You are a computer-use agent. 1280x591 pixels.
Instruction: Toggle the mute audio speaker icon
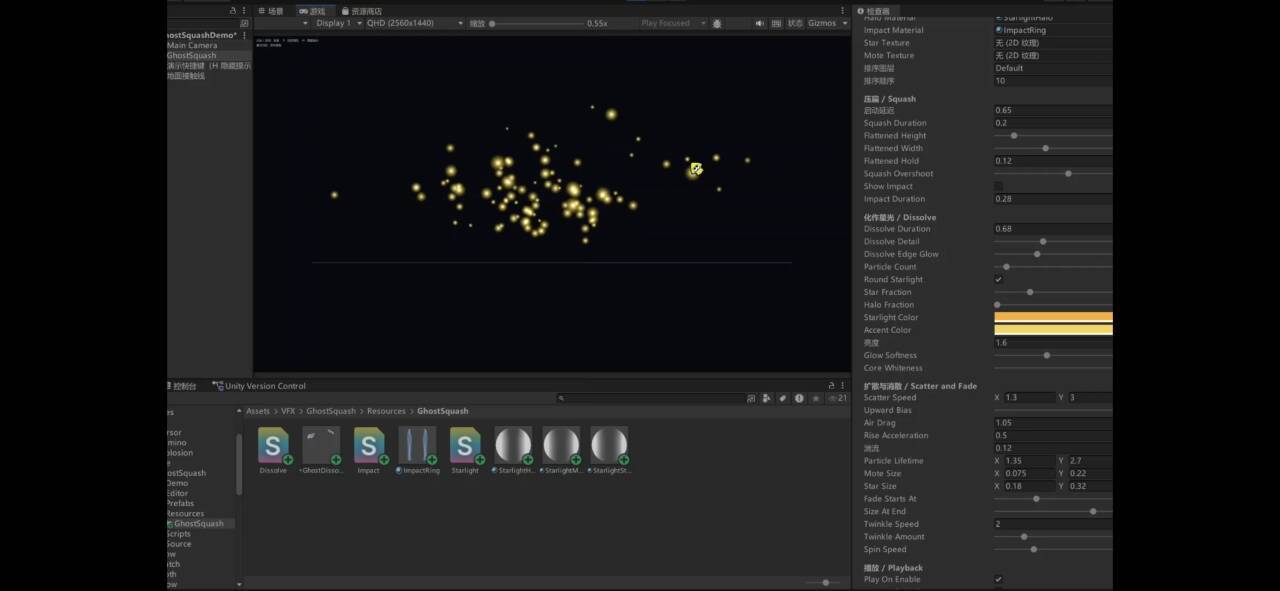click(760, 23)
